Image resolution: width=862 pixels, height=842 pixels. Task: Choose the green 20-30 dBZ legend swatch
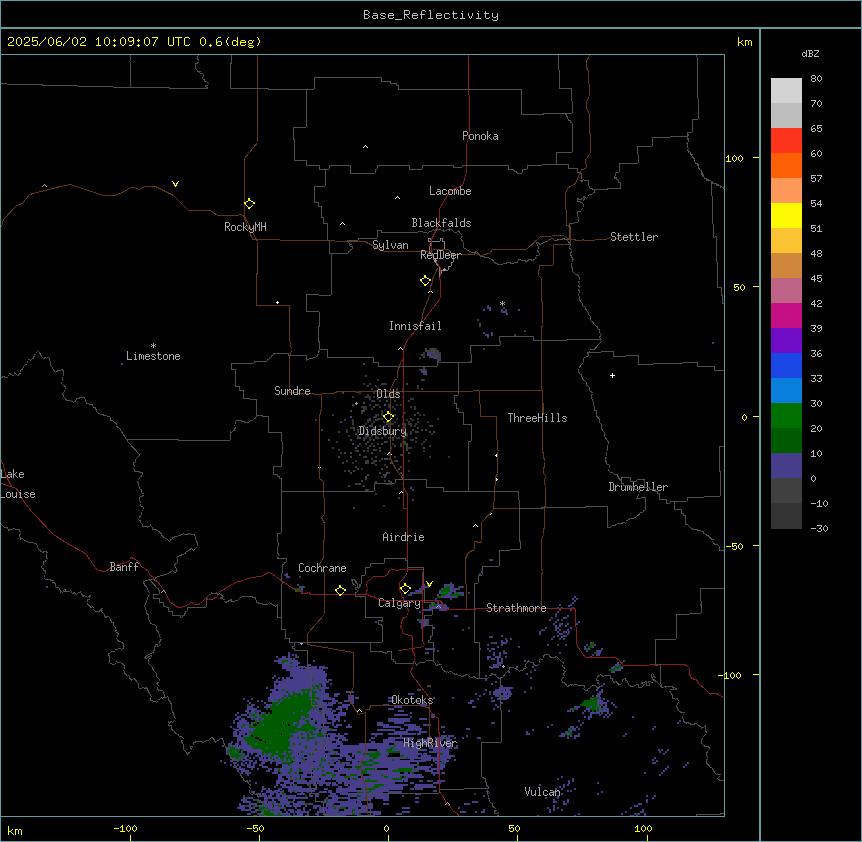tap(786, 416)
